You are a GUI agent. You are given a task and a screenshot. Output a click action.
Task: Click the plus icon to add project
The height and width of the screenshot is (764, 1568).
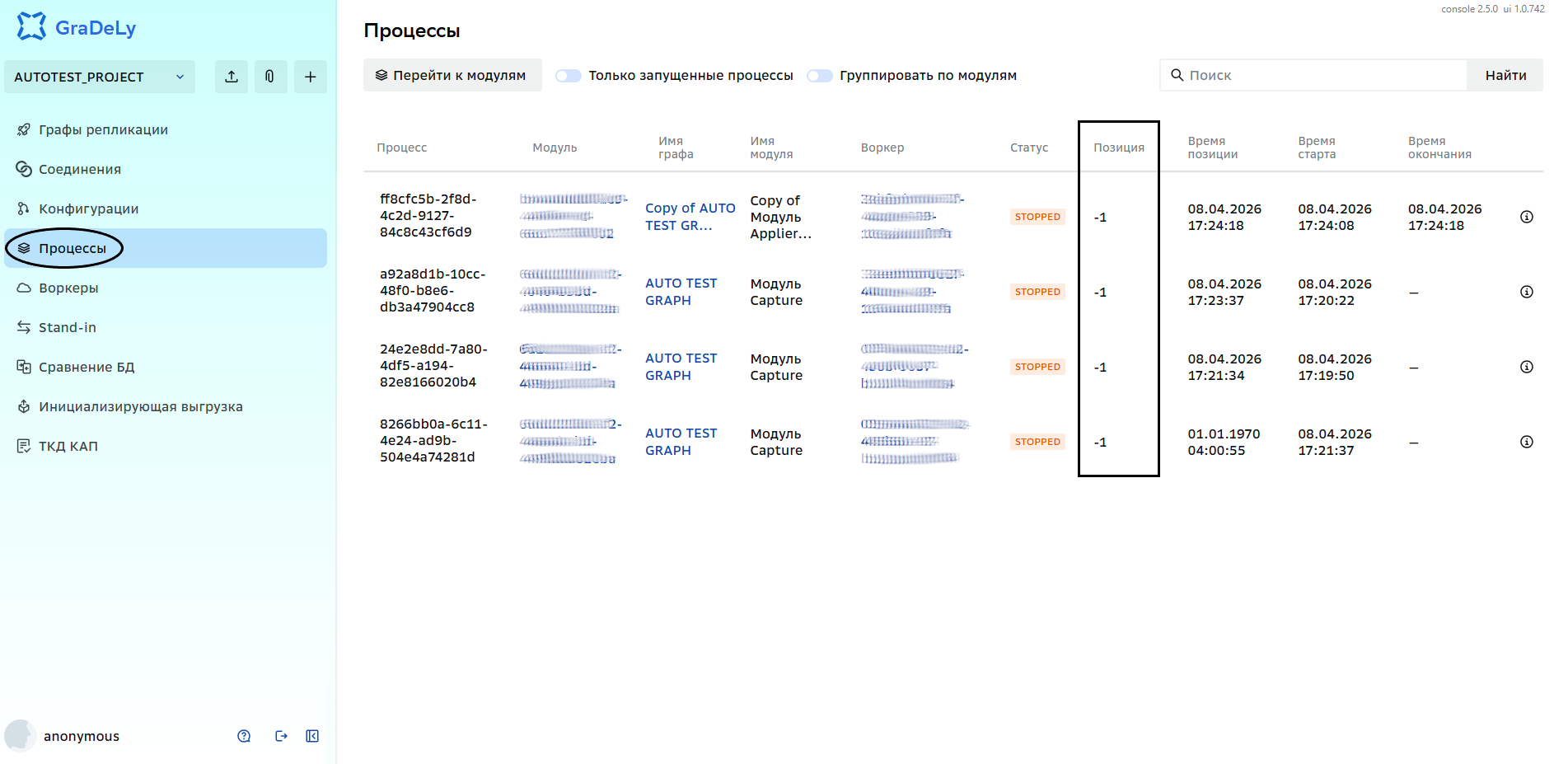311,77
